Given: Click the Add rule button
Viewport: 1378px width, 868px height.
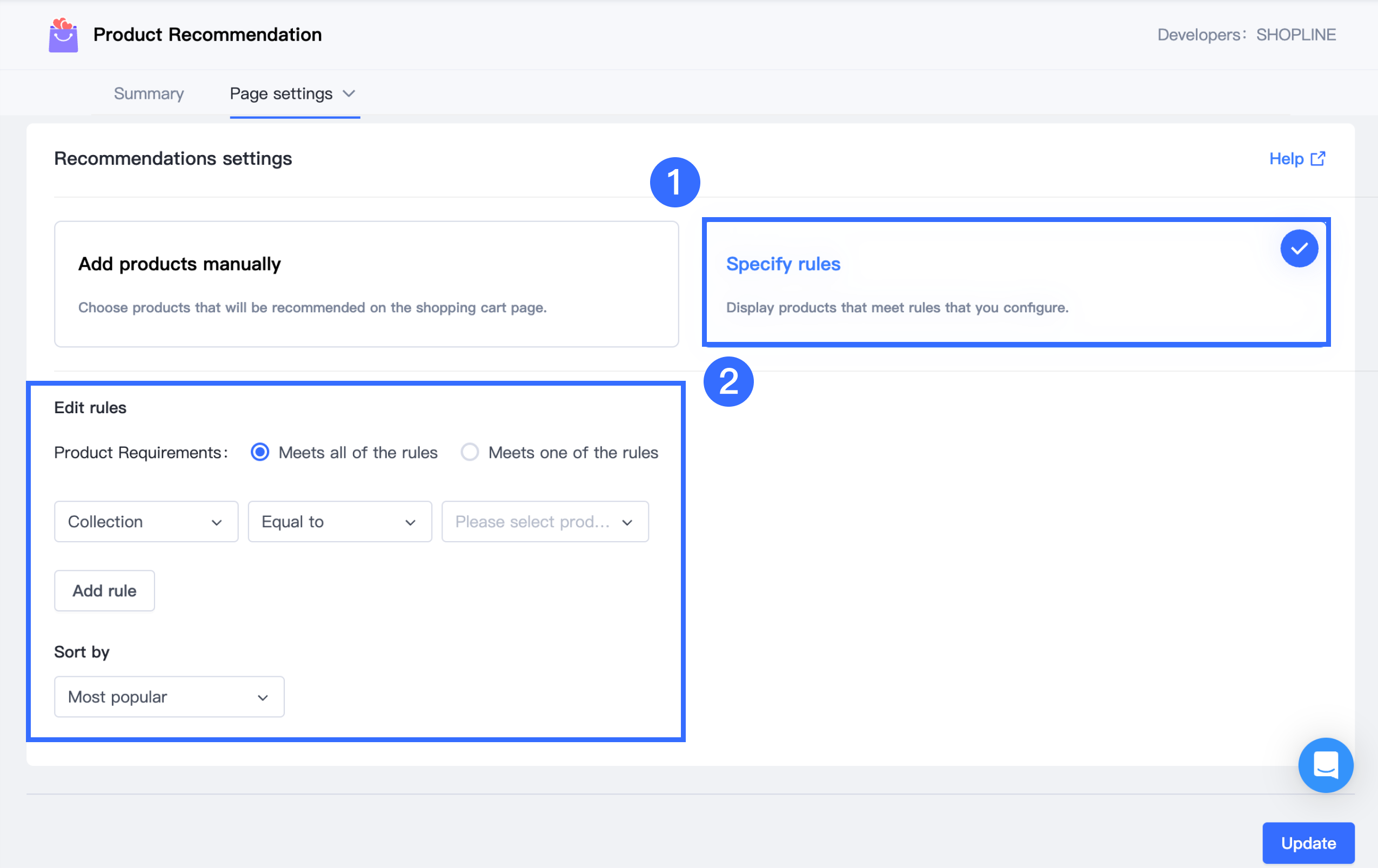Looking at the screenshot, I should [104, 591].
